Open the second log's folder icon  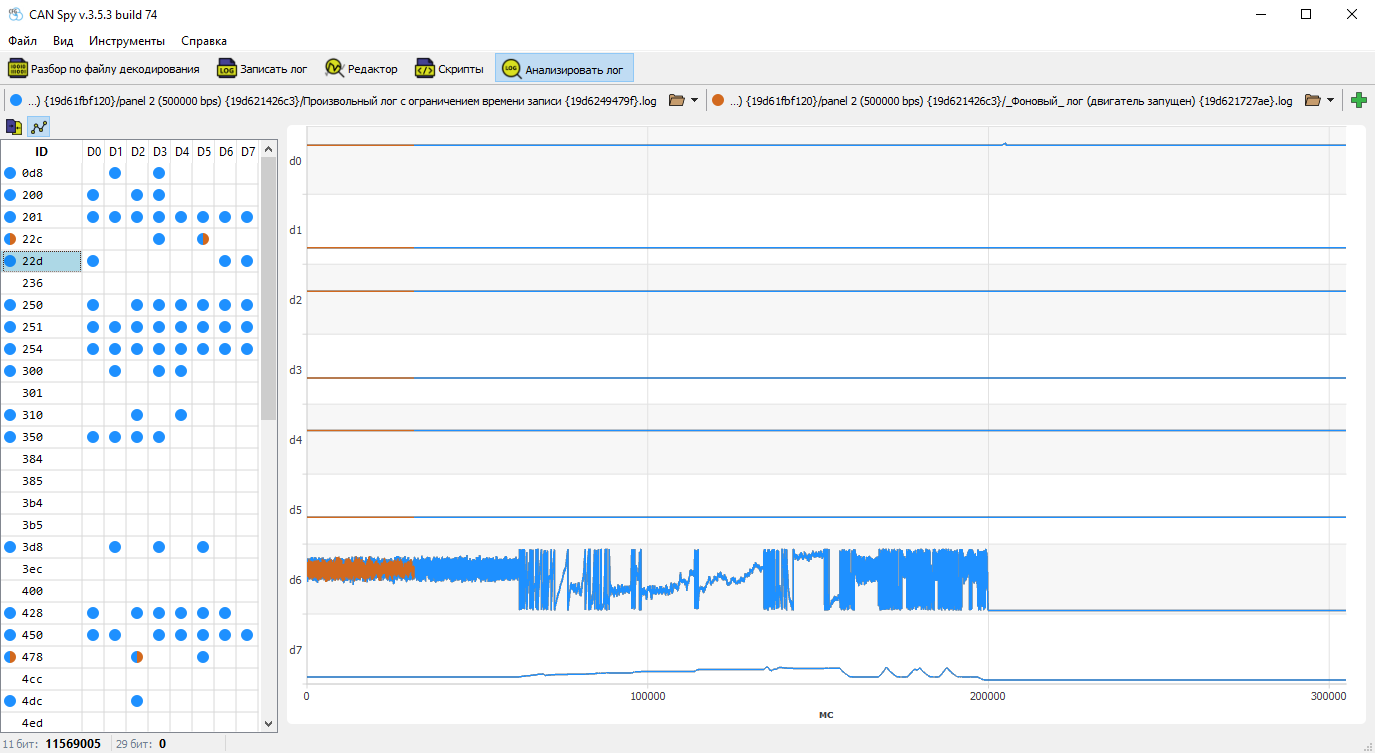click(x=1313, y=100)
